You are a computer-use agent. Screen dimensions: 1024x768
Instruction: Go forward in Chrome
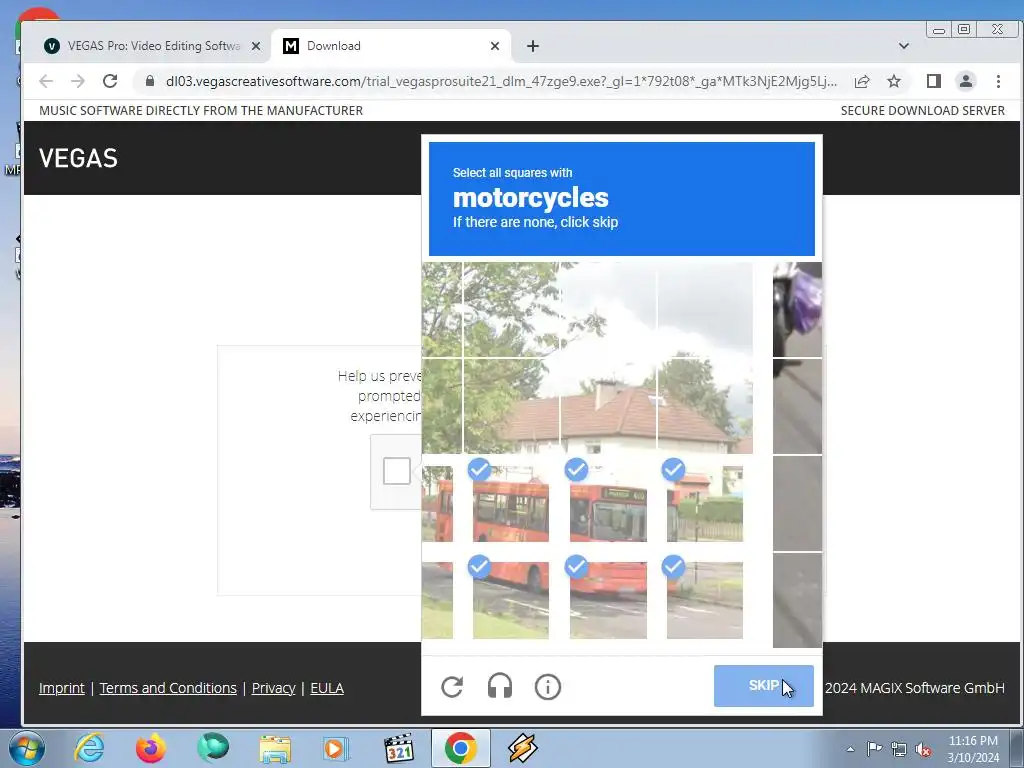point(78,81)
